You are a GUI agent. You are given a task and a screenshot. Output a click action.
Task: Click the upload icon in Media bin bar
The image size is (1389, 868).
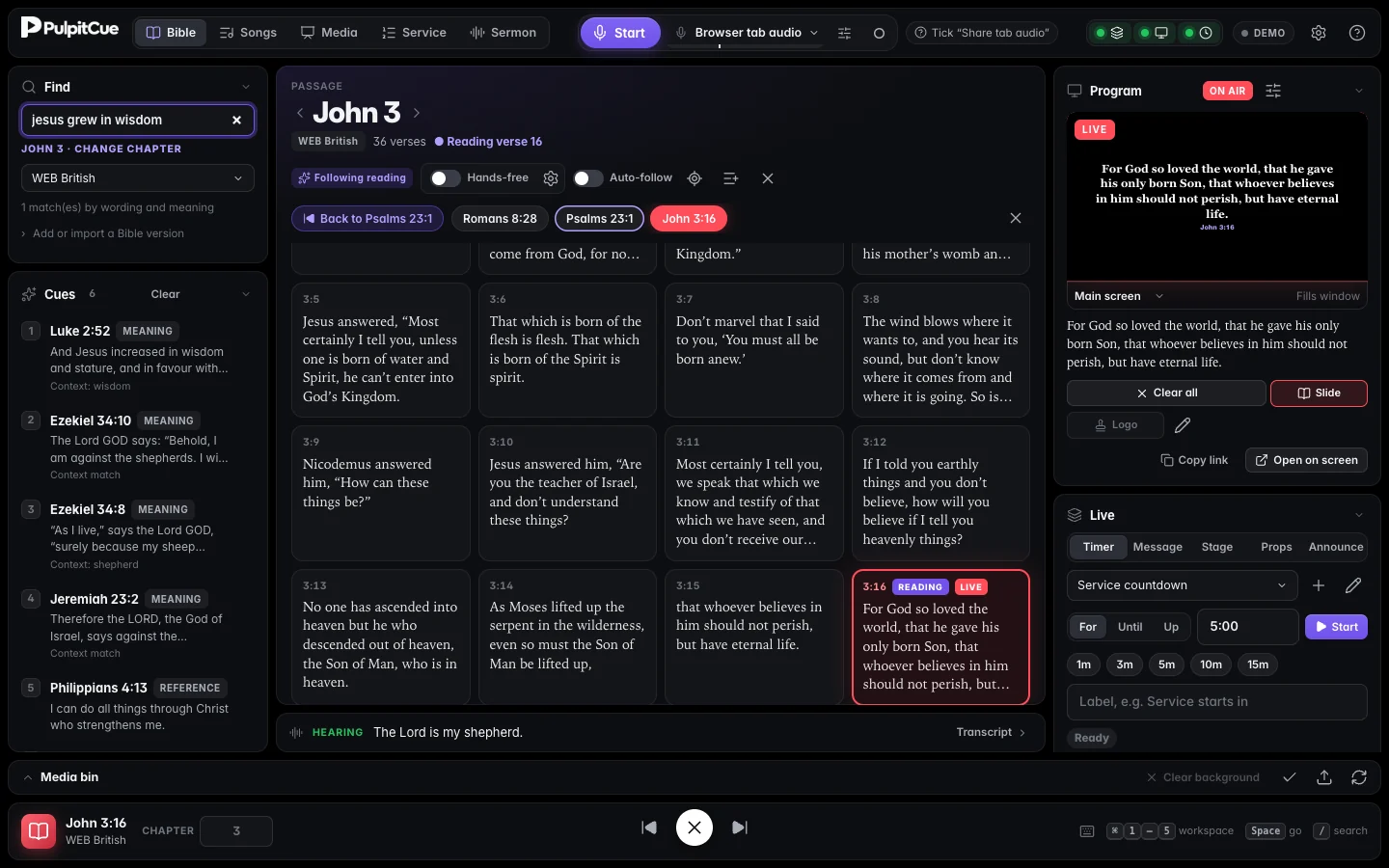point(1324,777)
